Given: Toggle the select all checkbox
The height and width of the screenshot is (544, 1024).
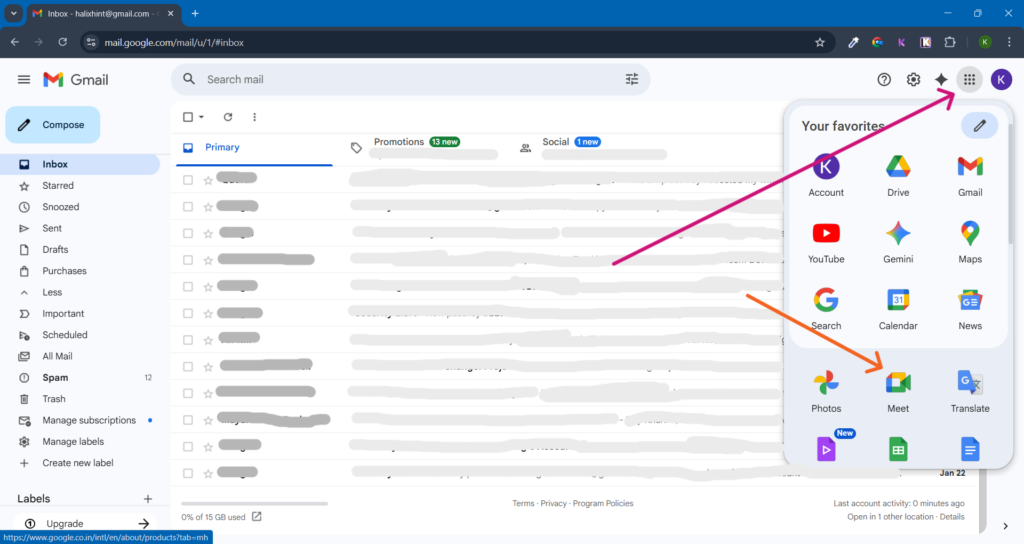Looking at the screenshot, I should click(x=188, y=117).
